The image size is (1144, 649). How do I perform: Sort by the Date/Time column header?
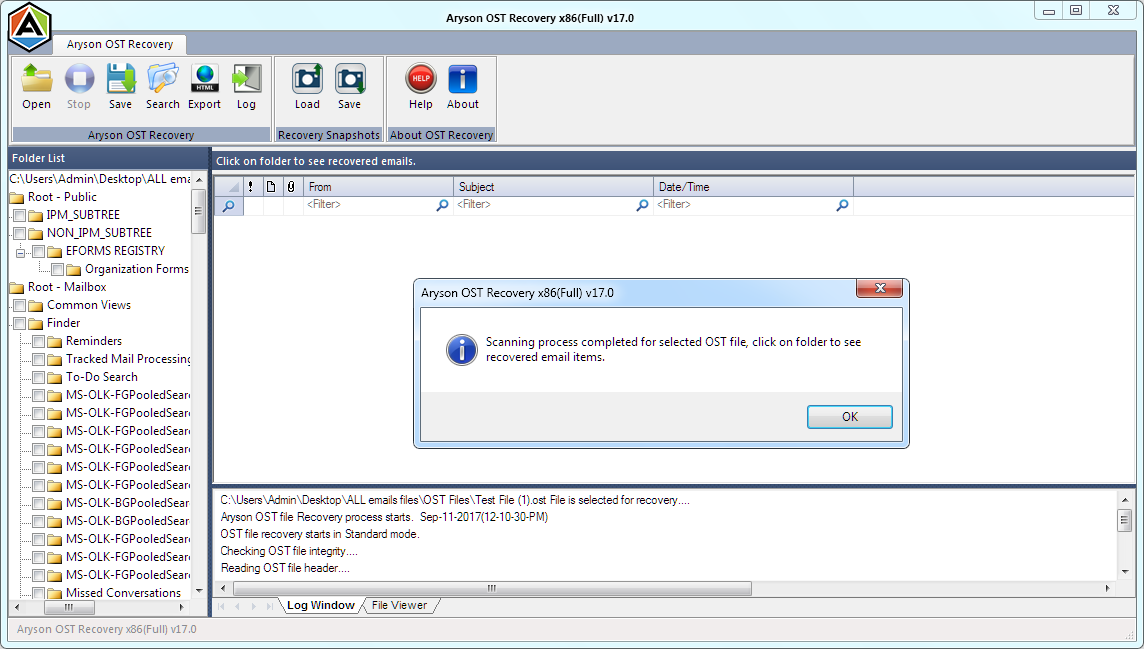753,187
